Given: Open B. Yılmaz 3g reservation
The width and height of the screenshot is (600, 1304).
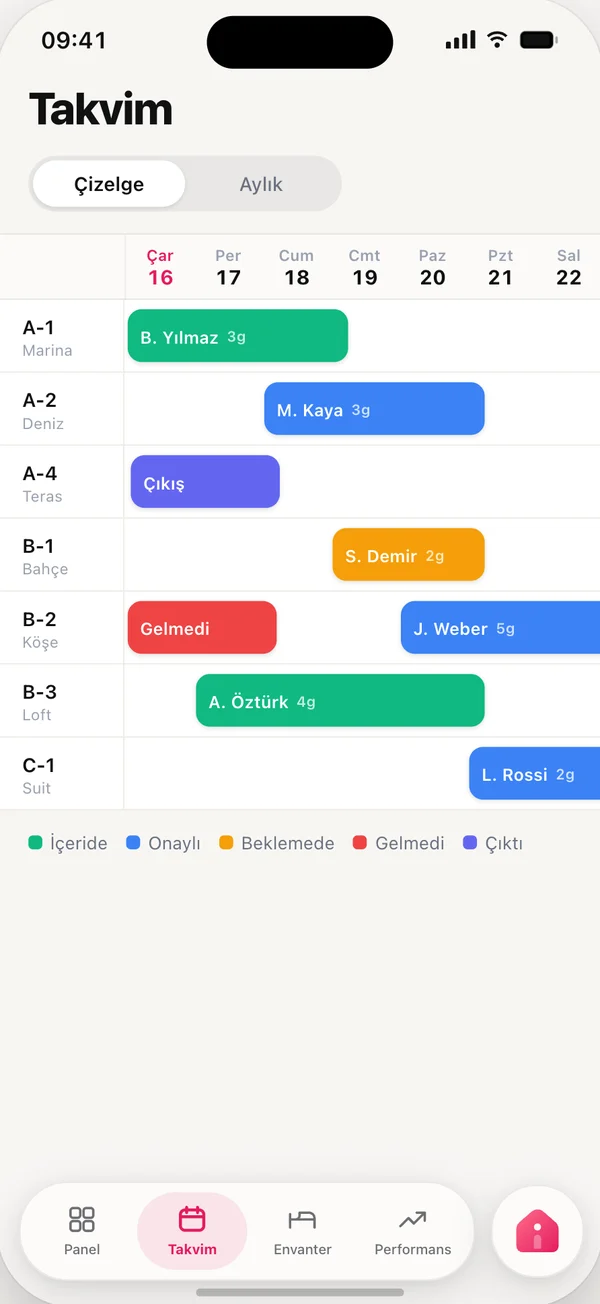Looking at the screenshot, I should [x=238, y=336].
